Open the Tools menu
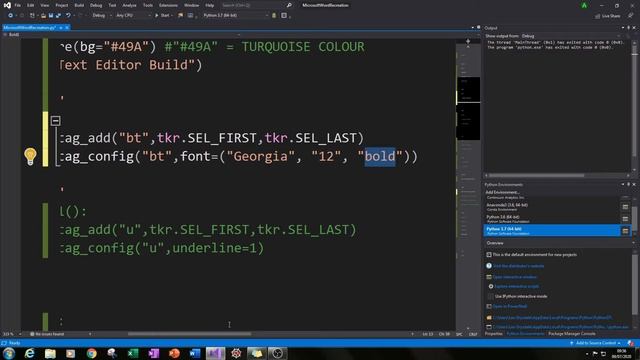The width and height of the screenshot is (640, 360). [148, 5]
